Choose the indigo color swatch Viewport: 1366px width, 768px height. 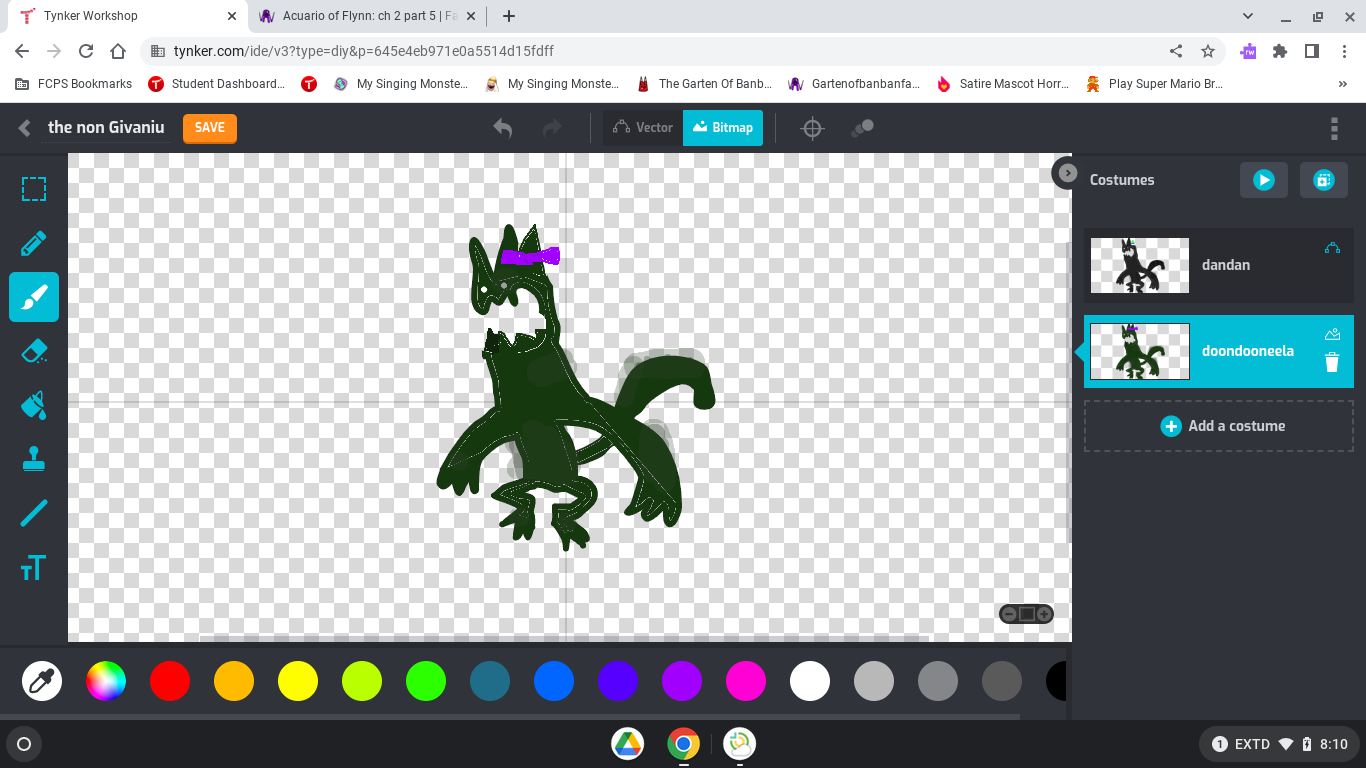pyautogui.click(x=618, y=681)
